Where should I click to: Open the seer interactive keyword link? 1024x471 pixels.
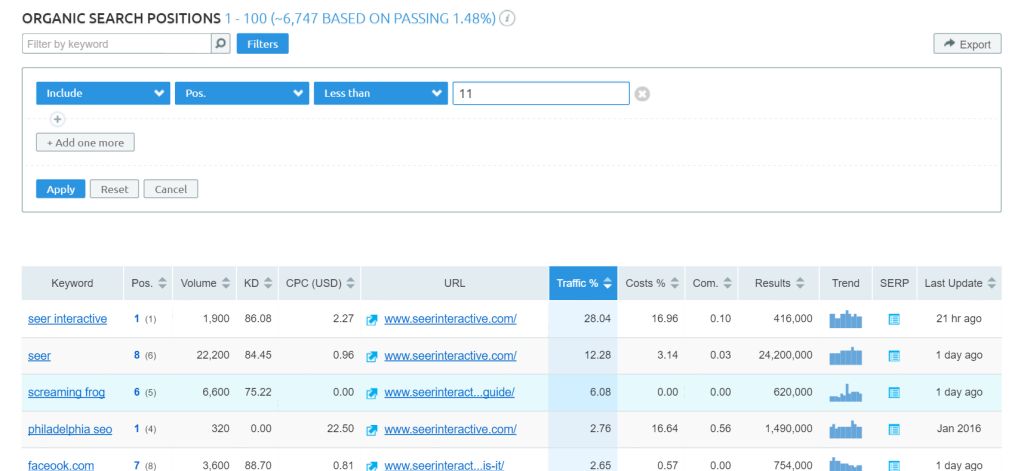pos(67,319)
